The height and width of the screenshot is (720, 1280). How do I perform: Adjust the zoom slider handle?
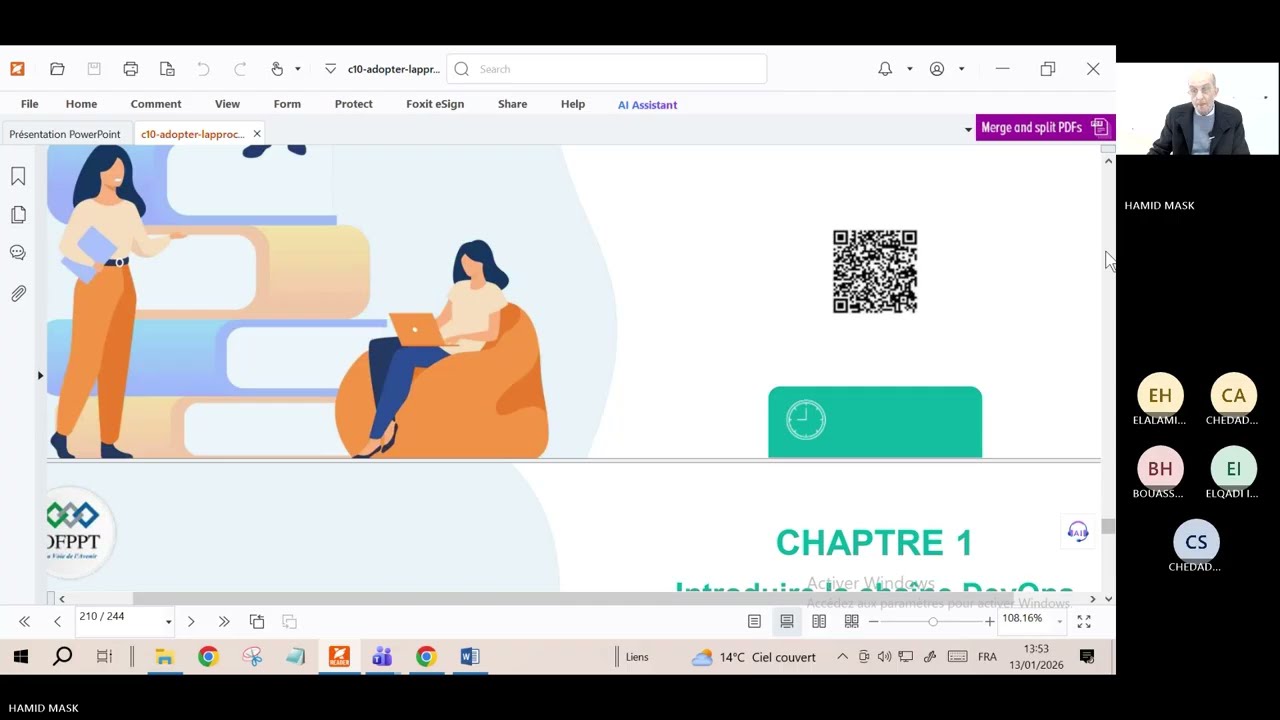coord(933,621)
